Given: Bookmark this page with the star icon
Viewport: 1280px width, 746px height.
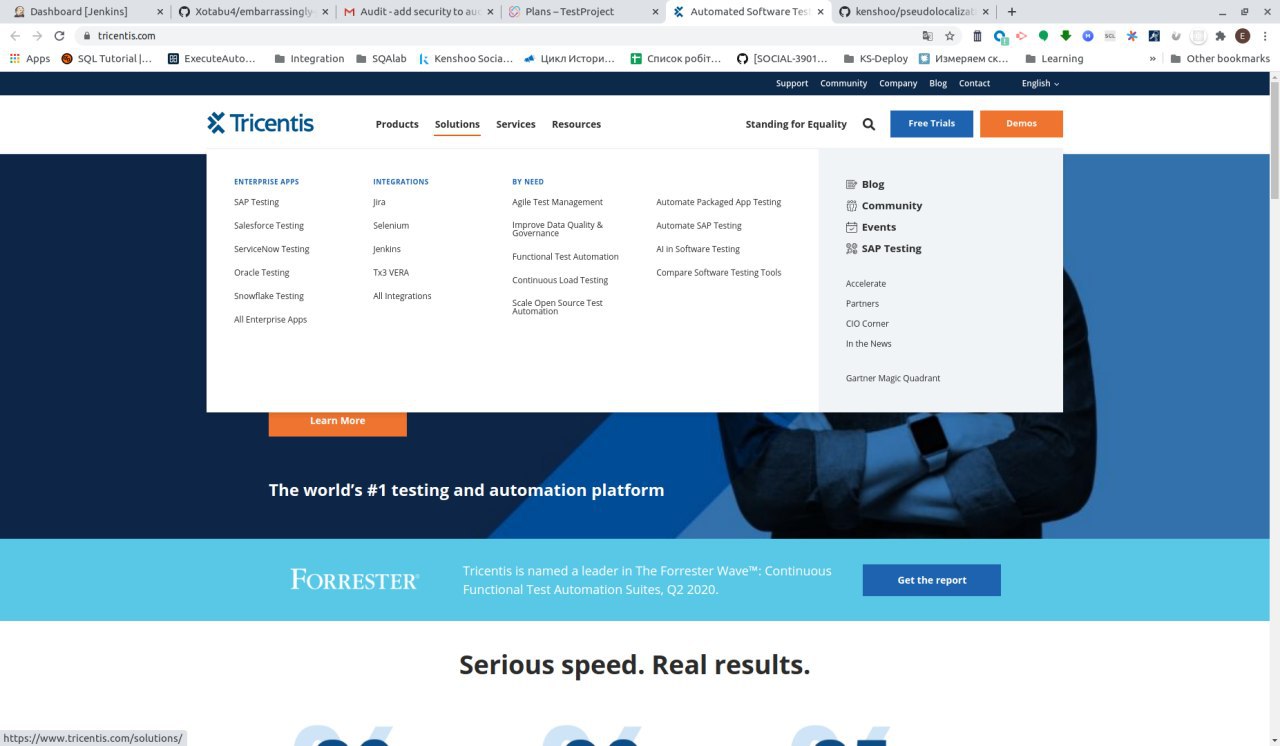Looking at the screenshot, I should (x=950, y=36).
